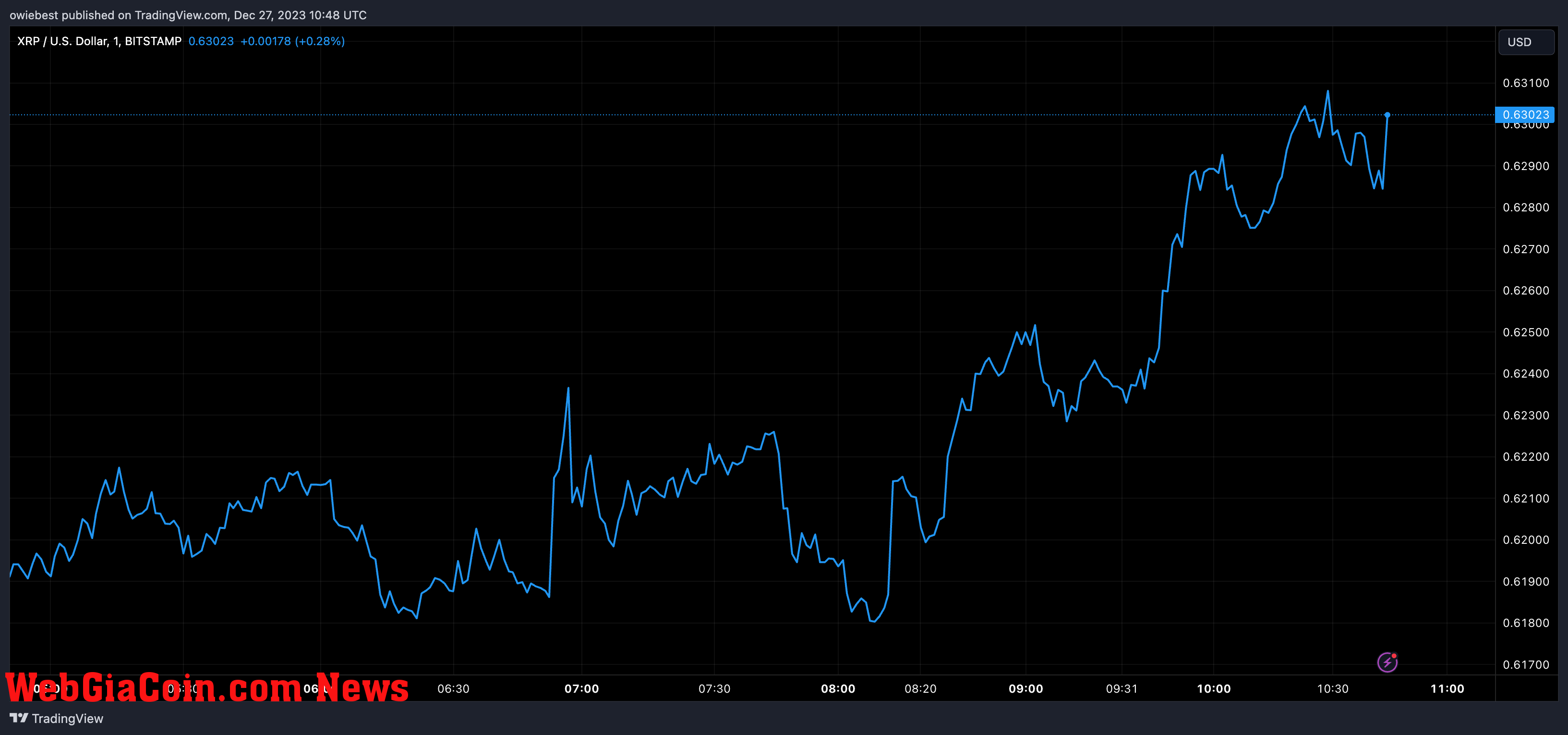Click the 0.62700 price axis label
The image size is (1568, 735).
(1526, 249)
